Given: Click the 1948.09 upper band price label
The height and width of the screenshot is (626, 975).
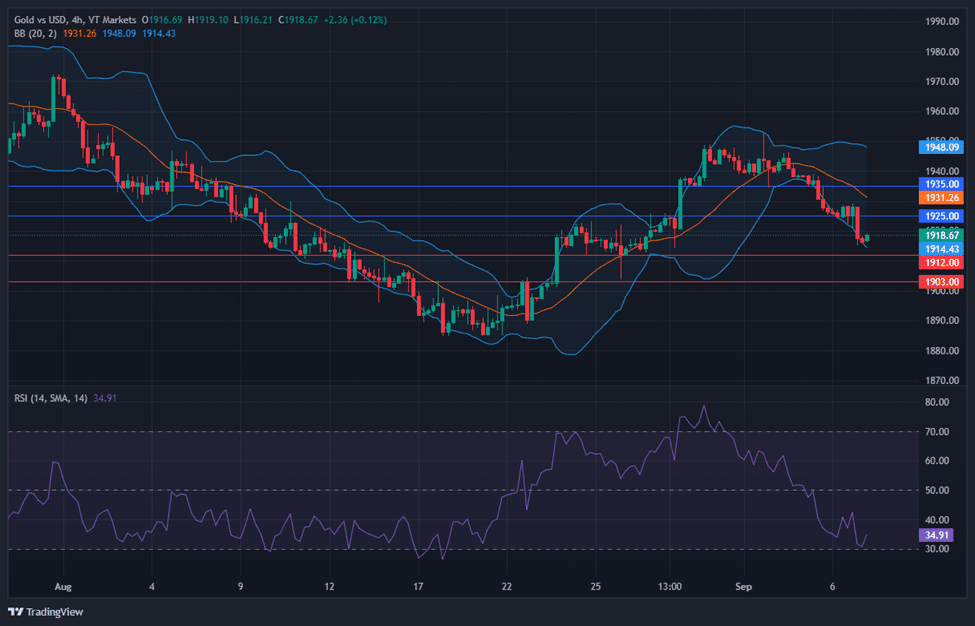Looking at the screenshot, I should [940, 147].
